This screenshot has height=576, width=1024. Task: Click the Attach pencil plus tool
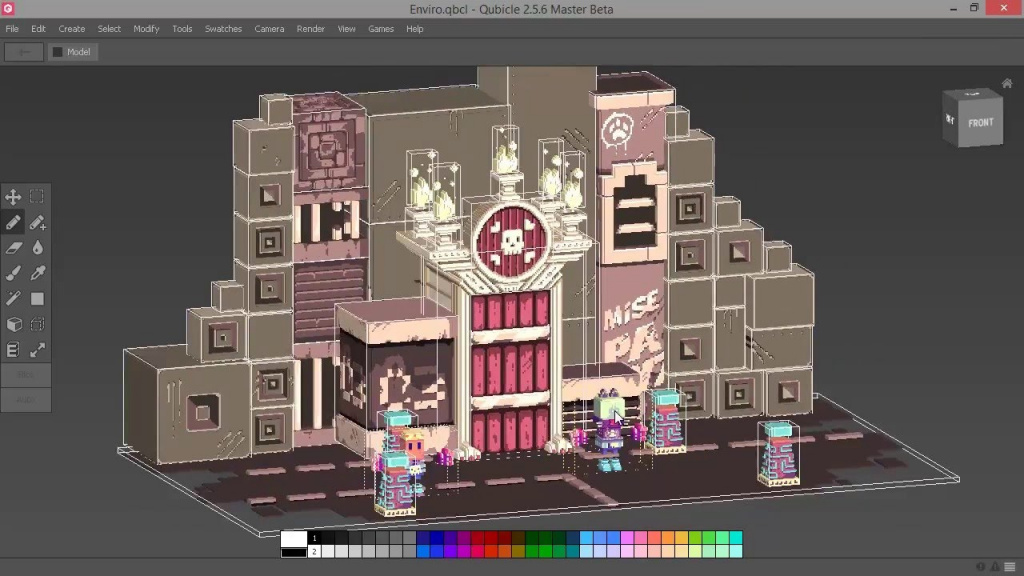click(x=37, y=222)
